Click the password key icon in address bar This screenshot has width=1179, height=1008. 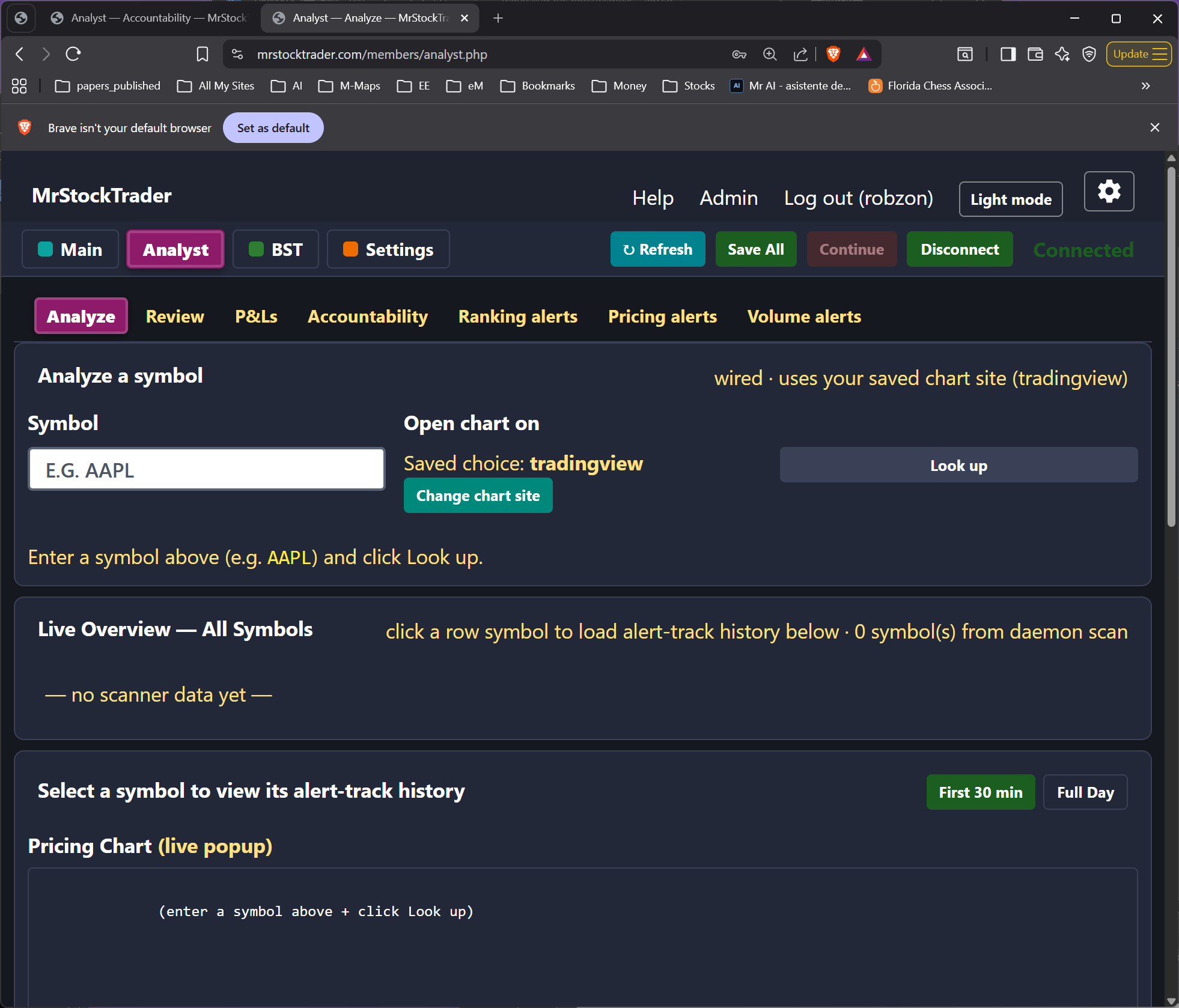point(739,54)
